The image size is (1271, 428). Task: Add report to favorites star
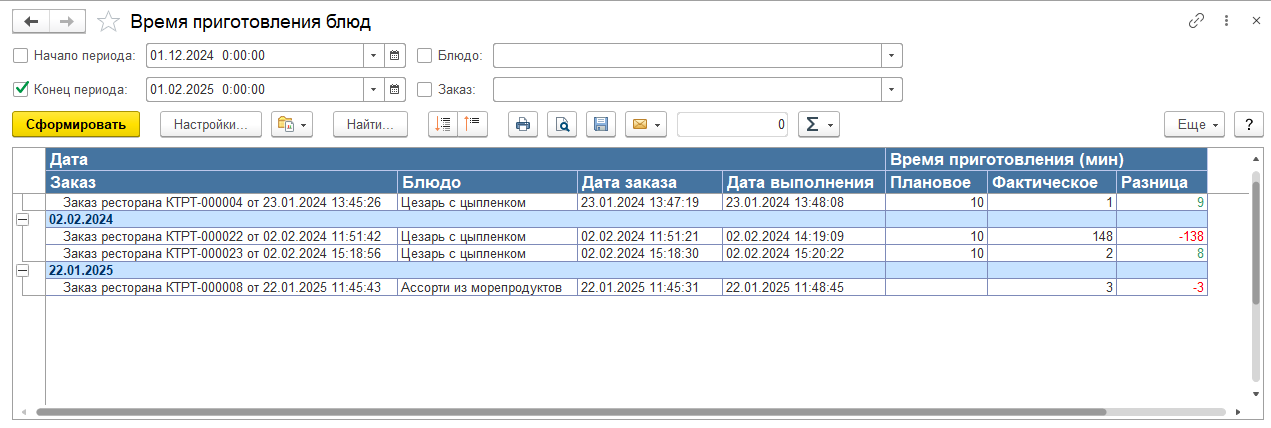click(112, 21)
